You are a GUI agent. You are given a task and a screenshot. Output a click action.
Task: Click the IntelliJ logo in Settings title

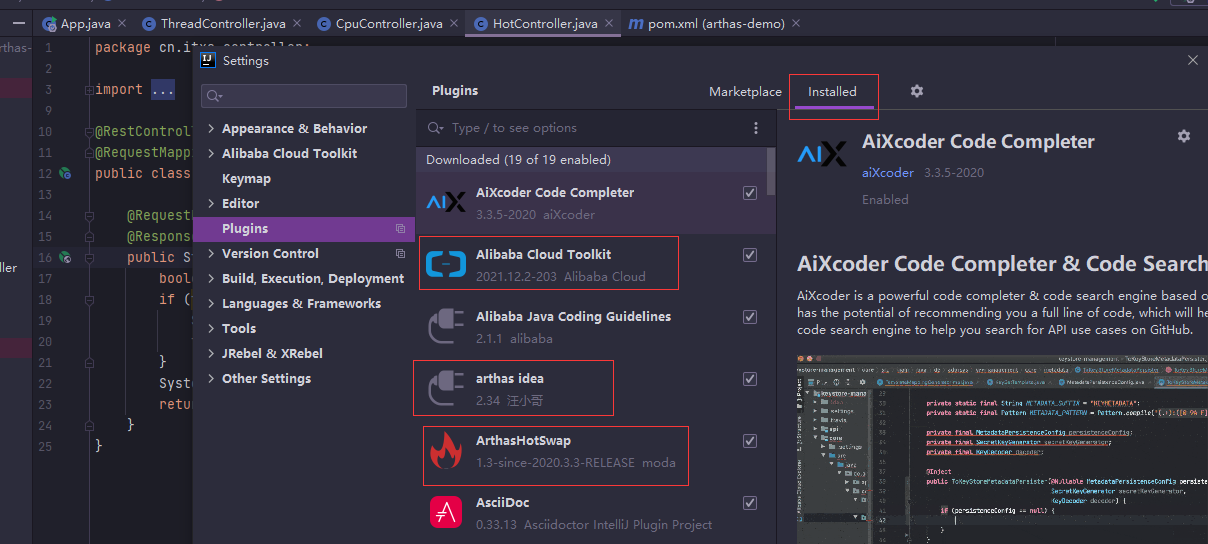tap(207, 60)
